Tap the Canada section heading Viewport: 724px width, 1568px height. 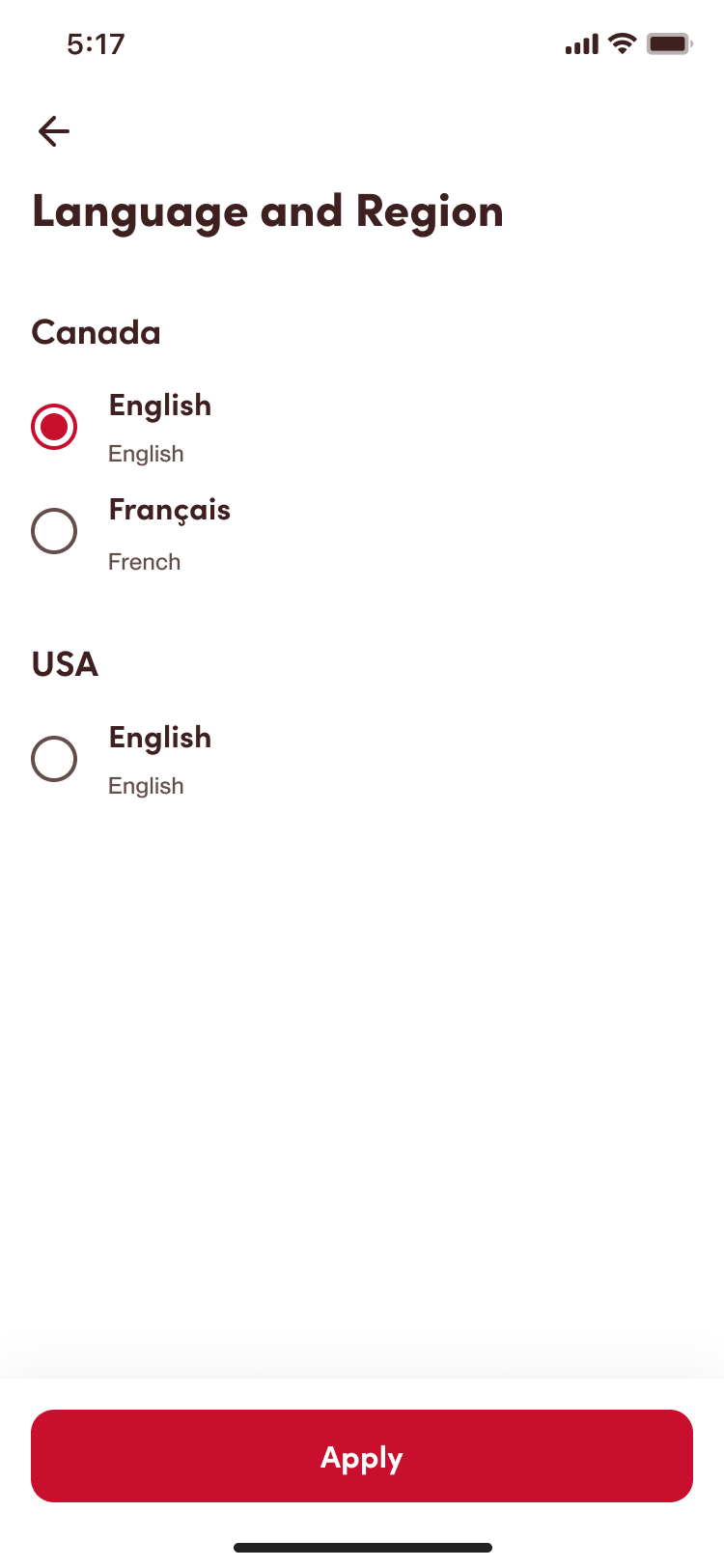click(96, 333)
